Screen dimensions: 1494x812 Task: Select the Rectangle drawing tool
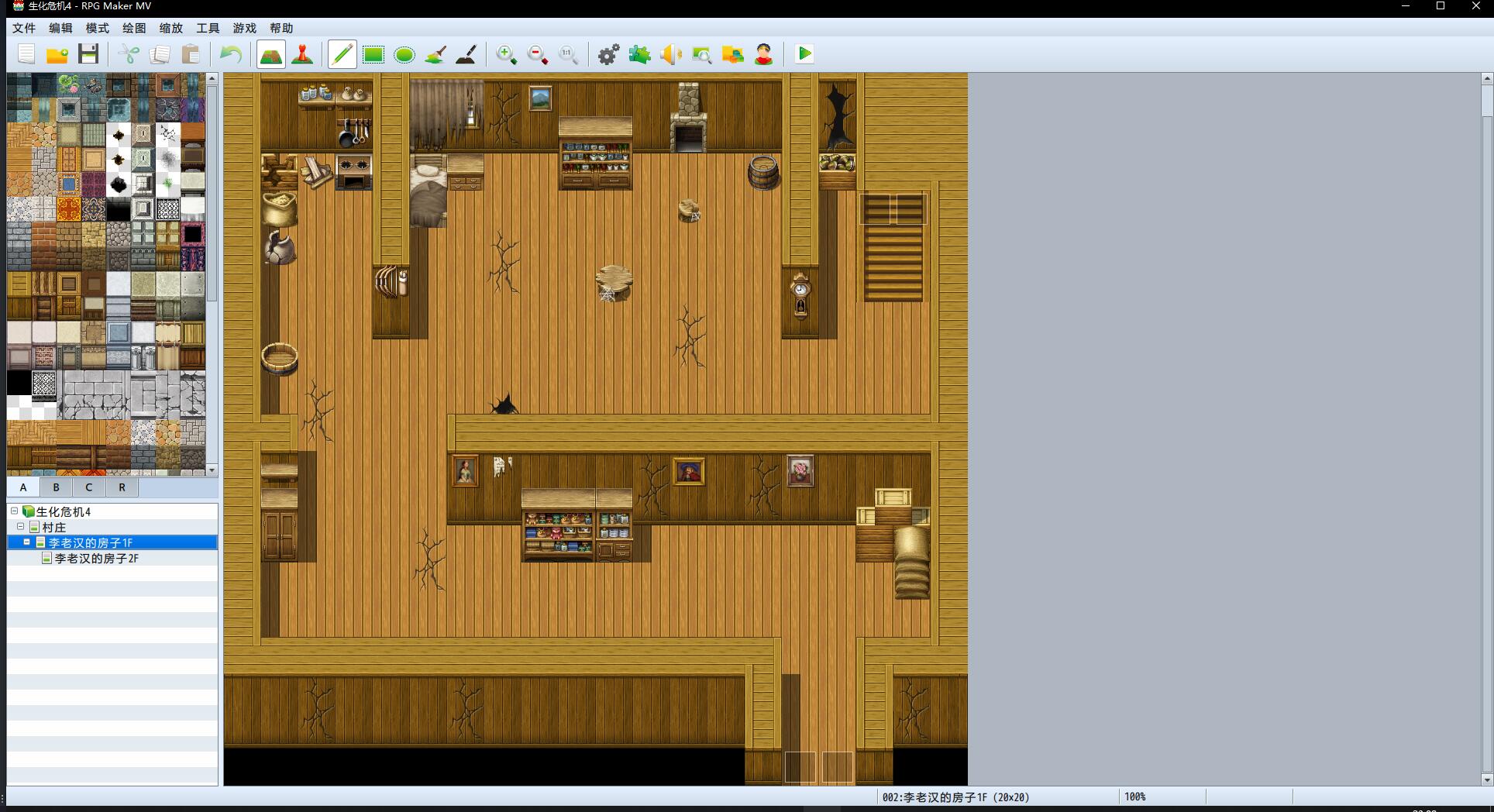click(x=373, y=54)
